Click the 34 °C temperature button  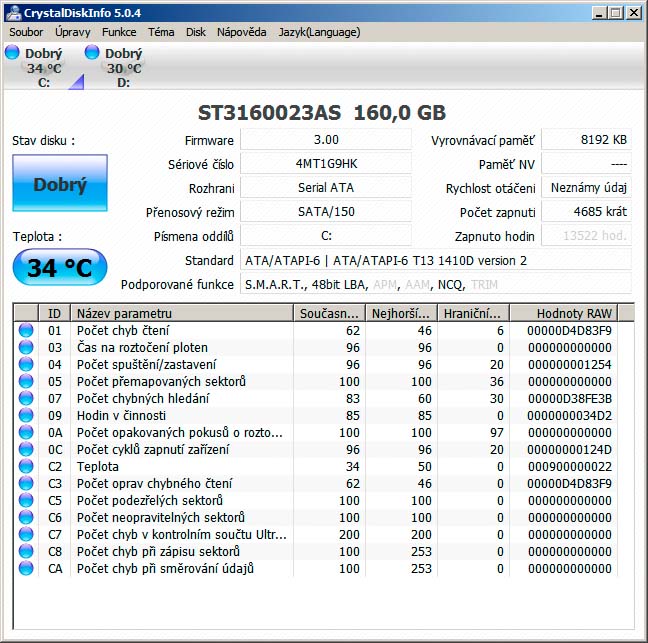[60, 268]
